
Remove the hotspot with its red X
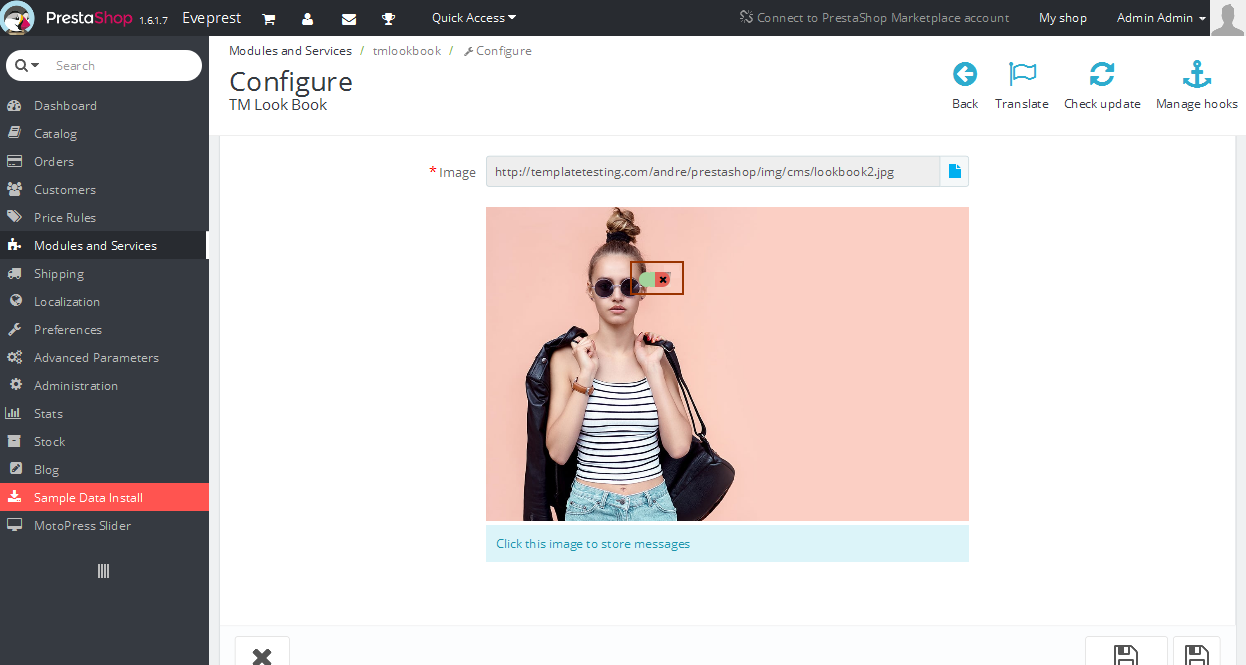[662, 280]
